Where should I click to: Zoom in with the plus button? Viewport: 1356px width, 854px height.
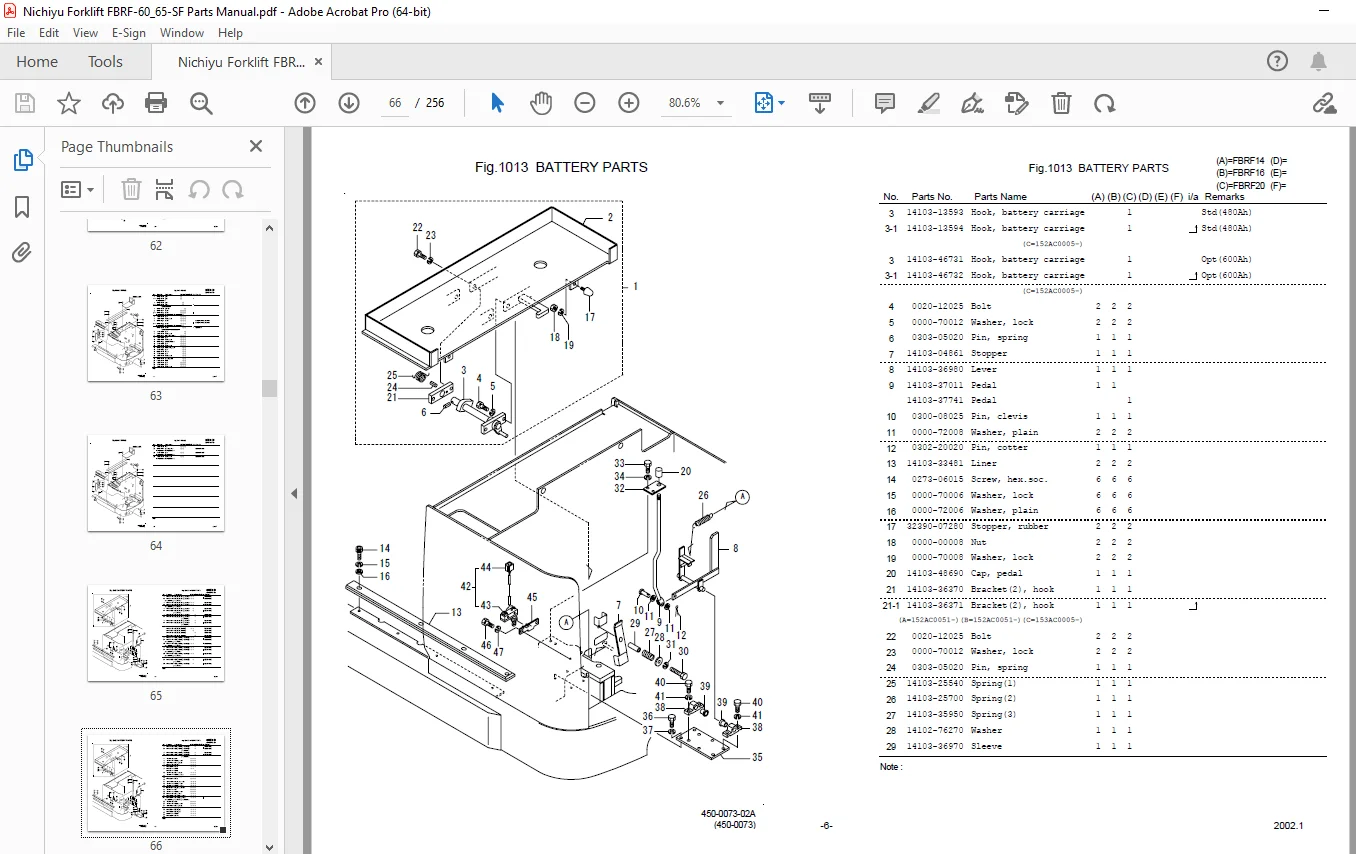coord(629,103)
